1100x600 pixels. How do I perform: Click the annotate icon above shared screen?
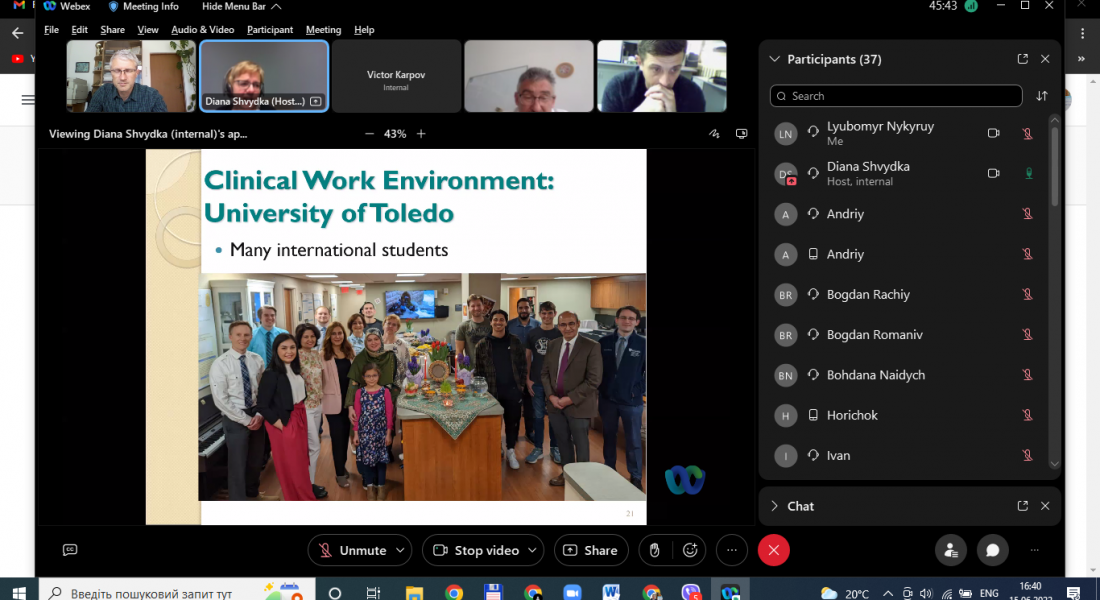(714, 134)
